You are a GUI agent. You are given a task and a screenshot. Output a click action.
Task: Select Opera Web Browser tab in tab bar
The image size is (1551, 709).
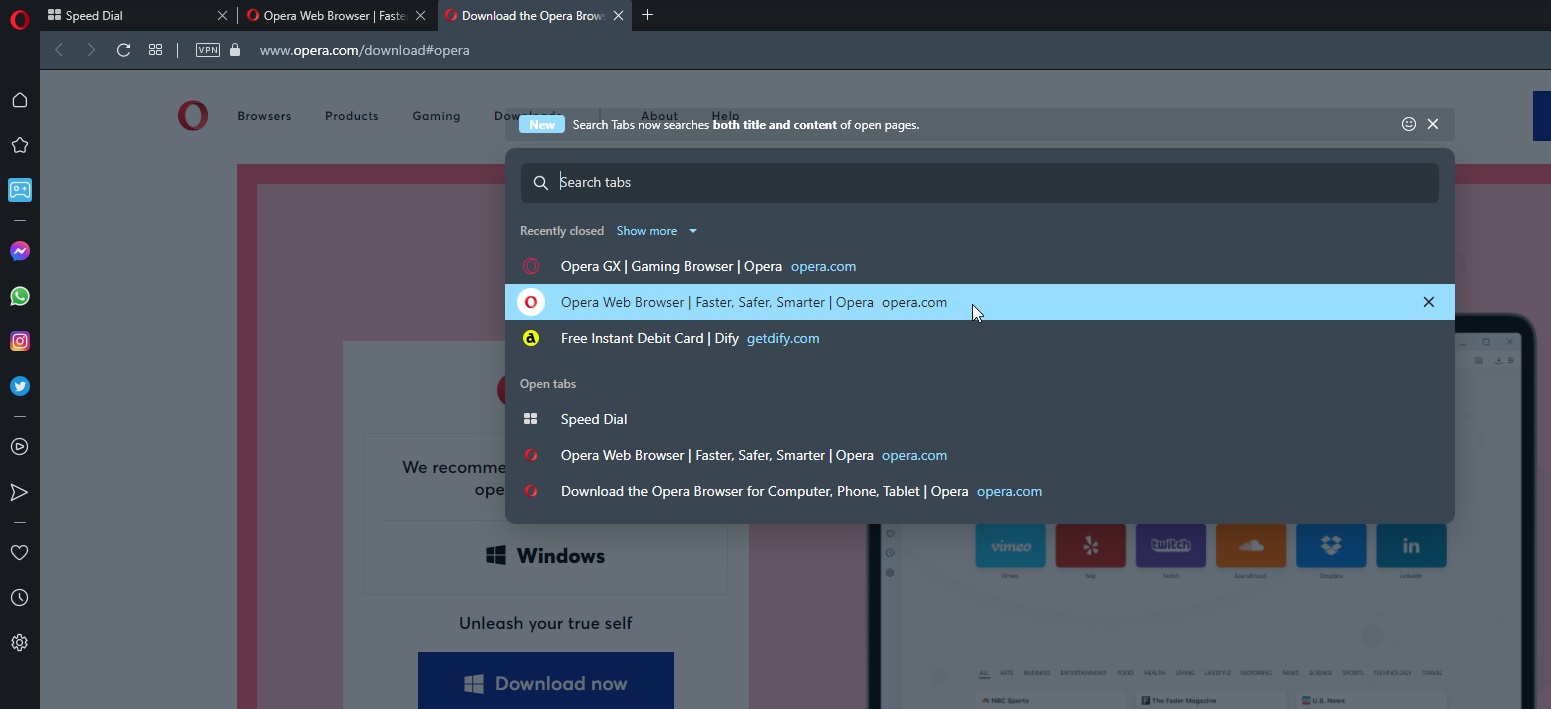coord(333,16)
